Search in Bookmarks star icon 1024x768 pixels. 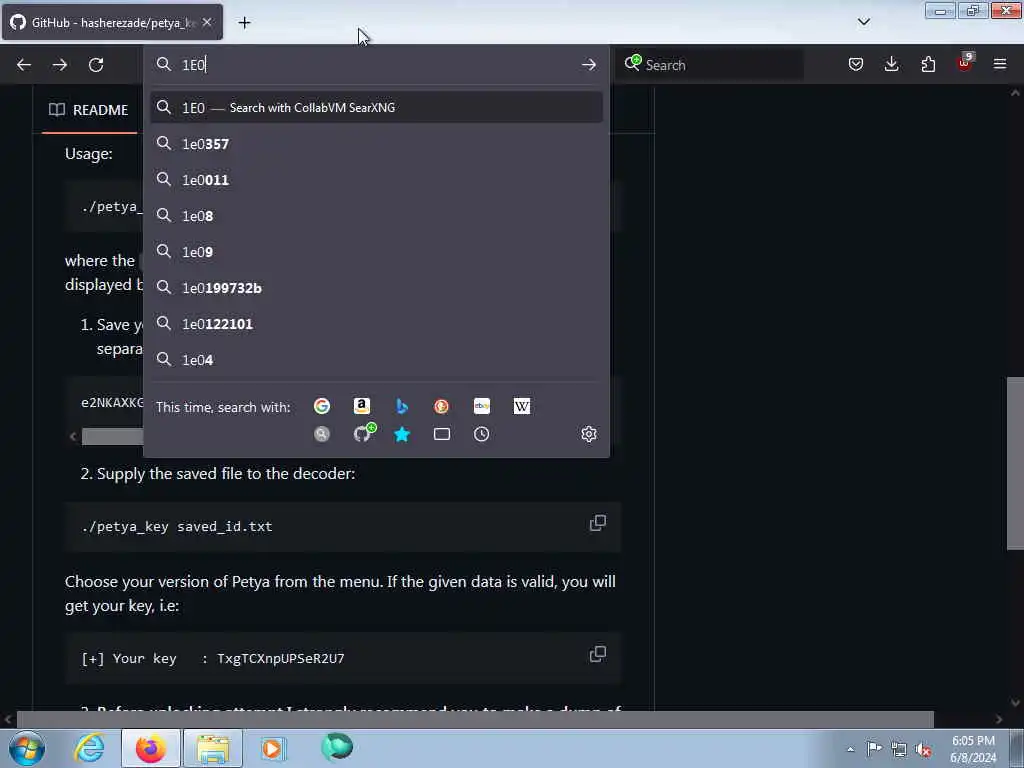(x=402, y=434)
